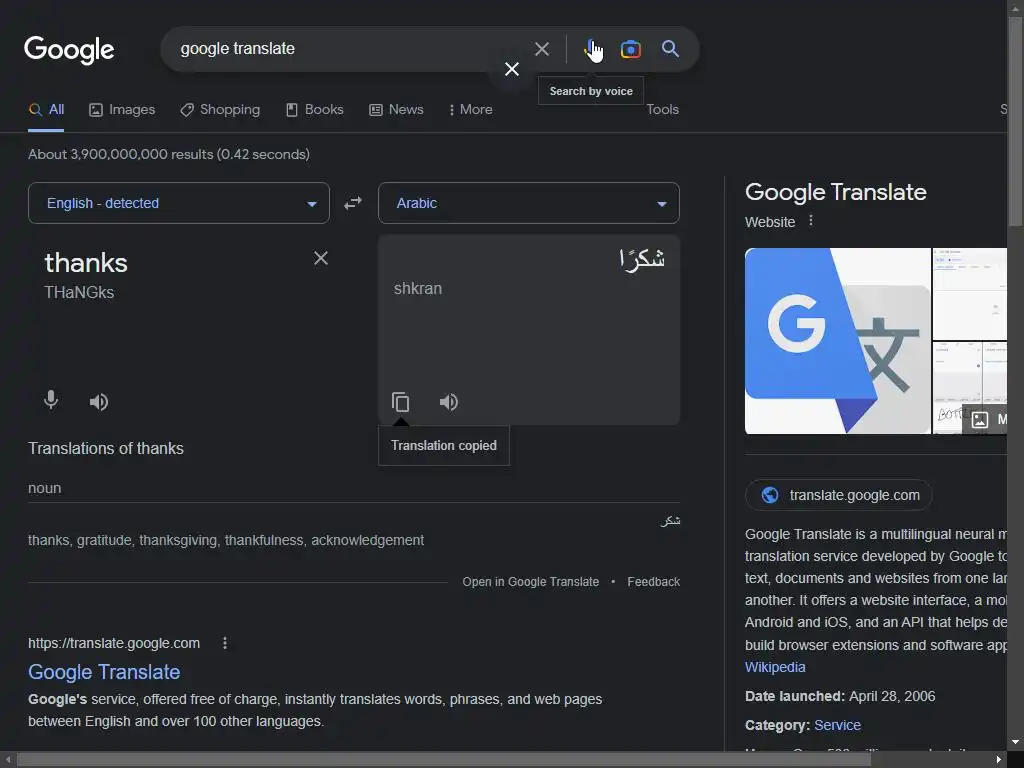1024x768 pixels.
Task: Translate by voice microphone icon
Action: point(51,400)
